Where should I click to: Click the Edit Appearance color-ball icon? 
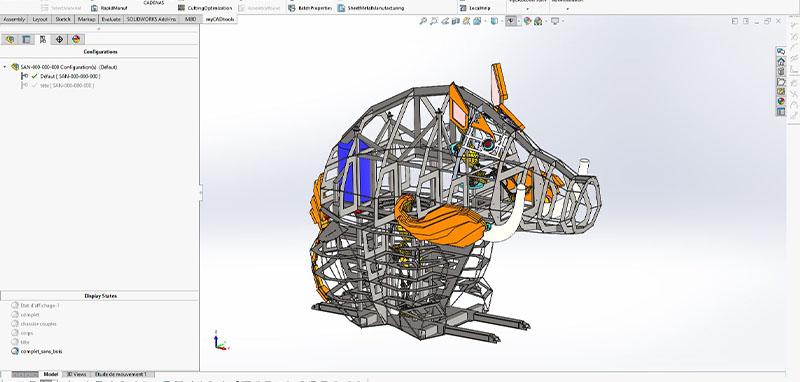click(528, 21)
